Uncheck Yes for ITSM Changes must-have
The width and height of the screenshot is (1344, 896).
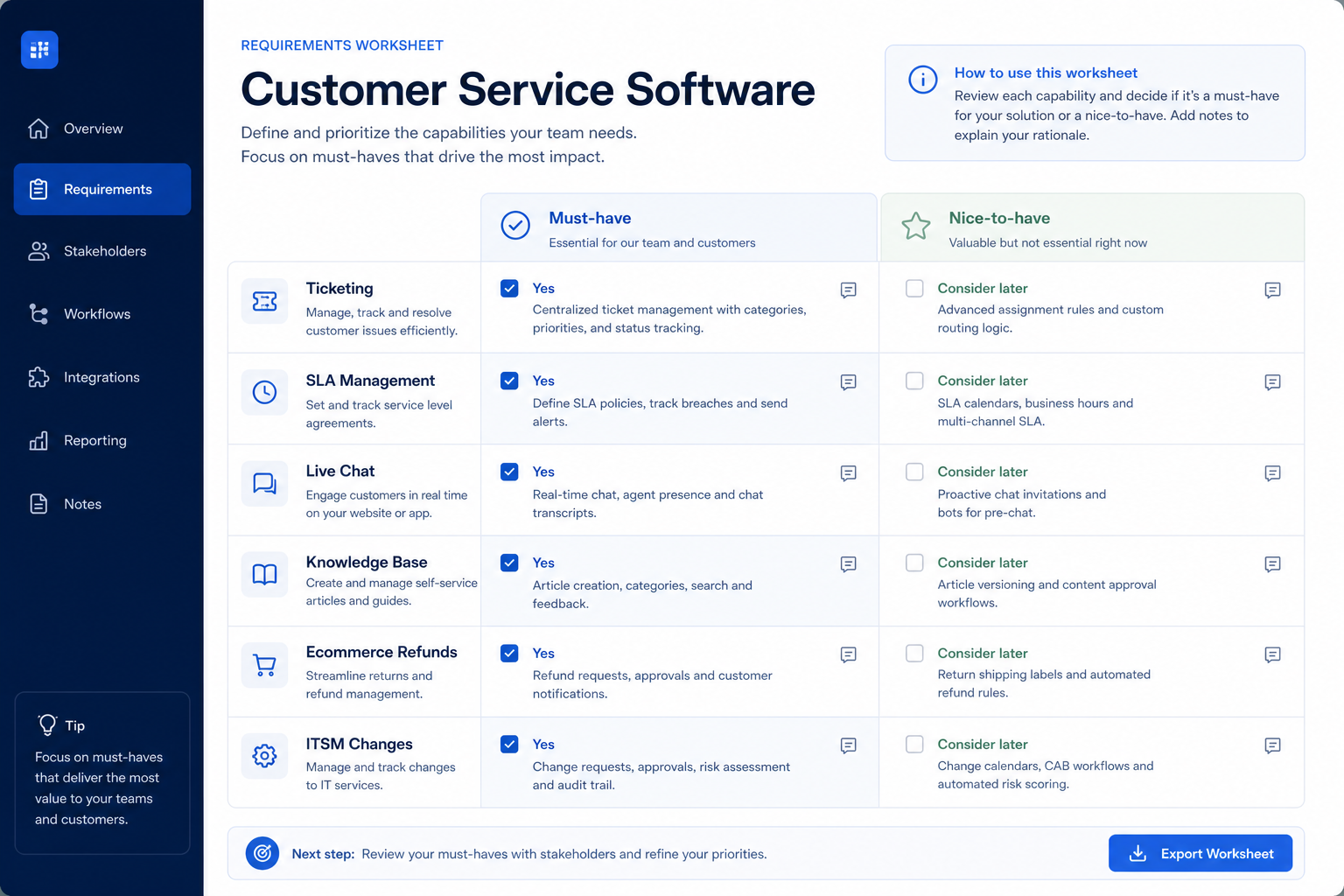509,744
